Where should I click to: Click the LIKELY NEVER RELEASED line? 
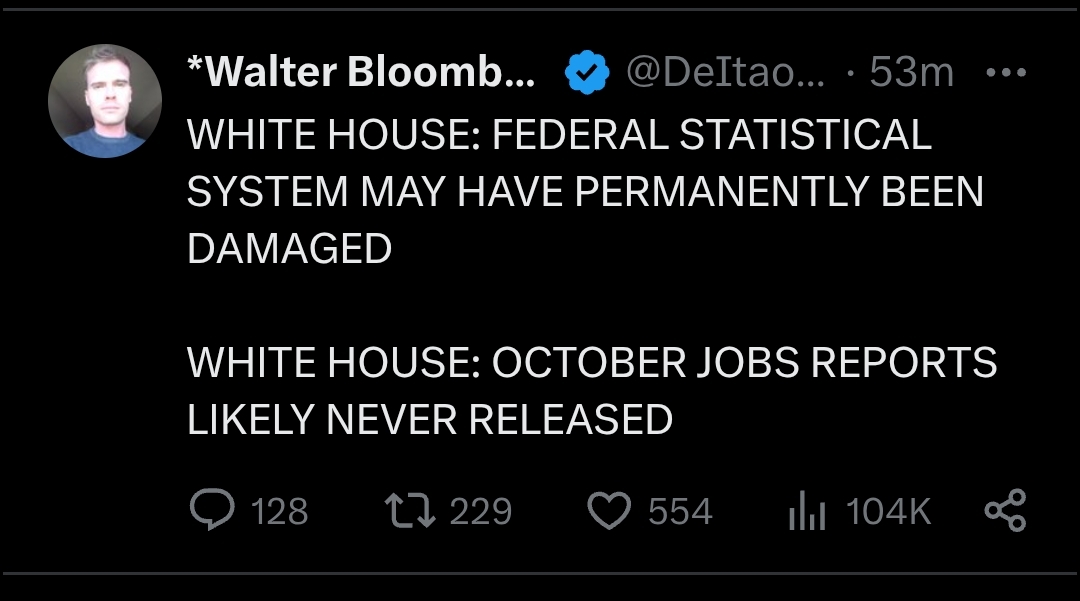pyautogui.click(x=430, y=419)
